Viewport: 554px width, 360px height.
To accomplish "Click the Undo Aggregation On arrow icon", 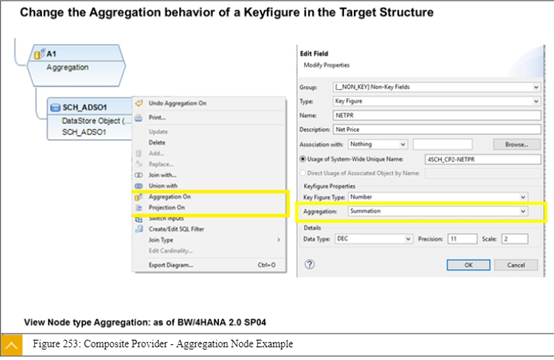I will [139, 103].
